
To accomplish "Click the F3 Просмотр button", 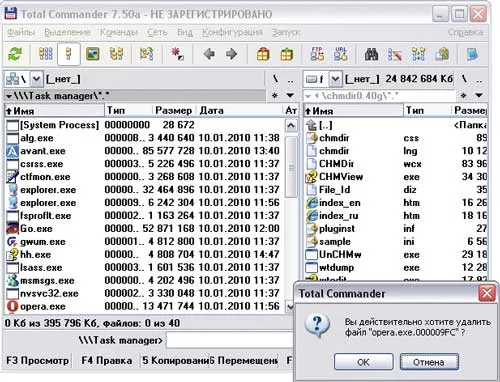I will pyautogui.click(x=37, y=361).
